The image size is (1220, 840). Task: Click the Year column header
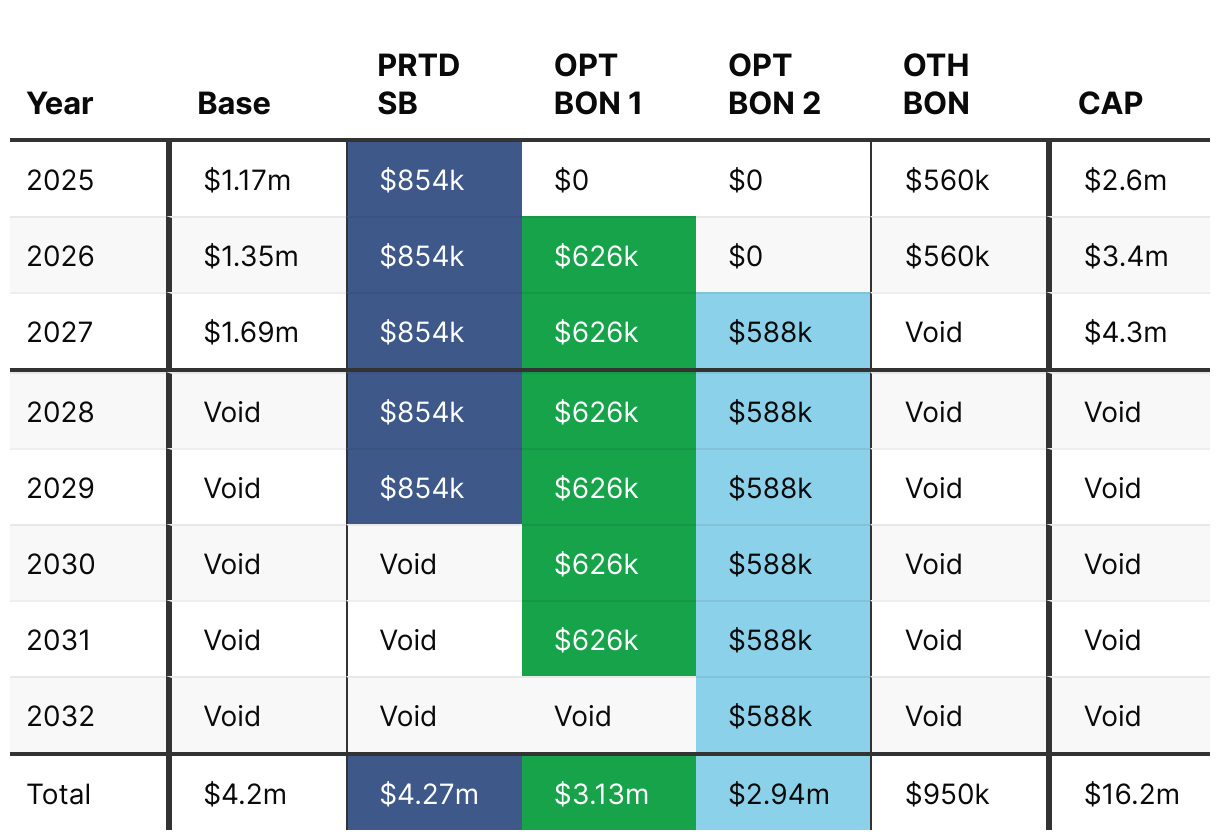click(60, 103)
